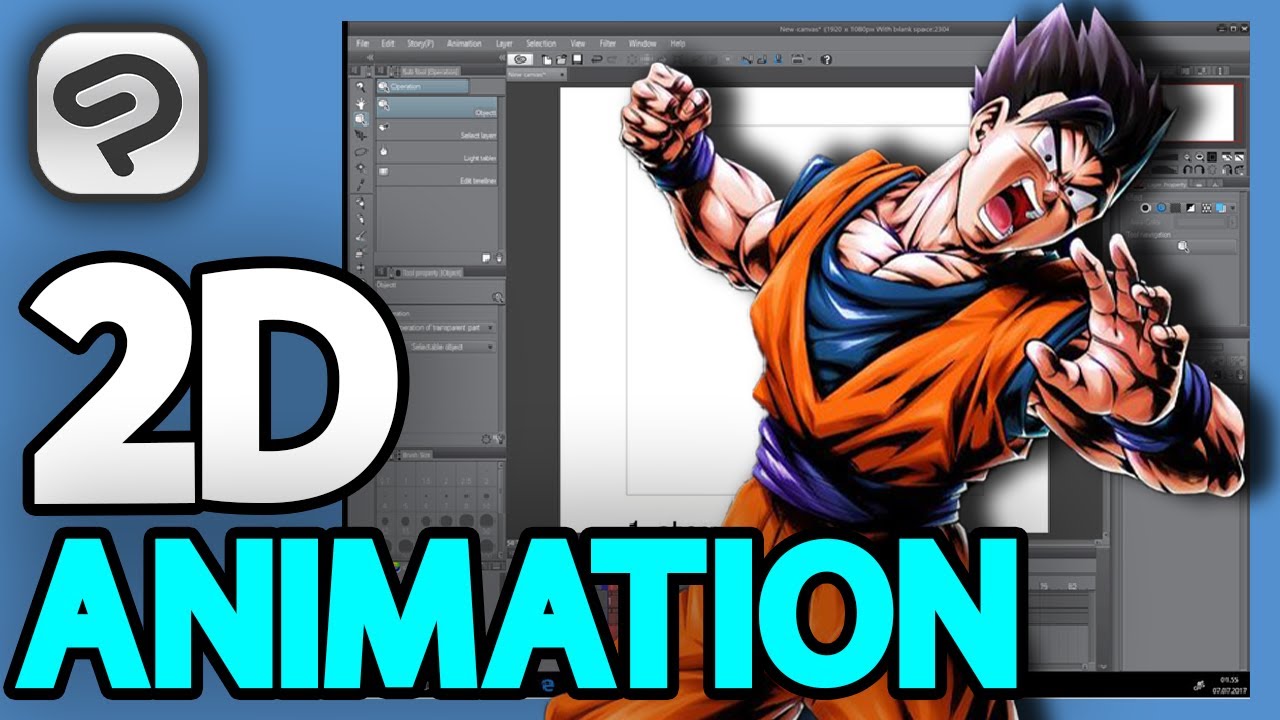Open the Edit menu
The image size is (1280, 720).
pos(387,44)
